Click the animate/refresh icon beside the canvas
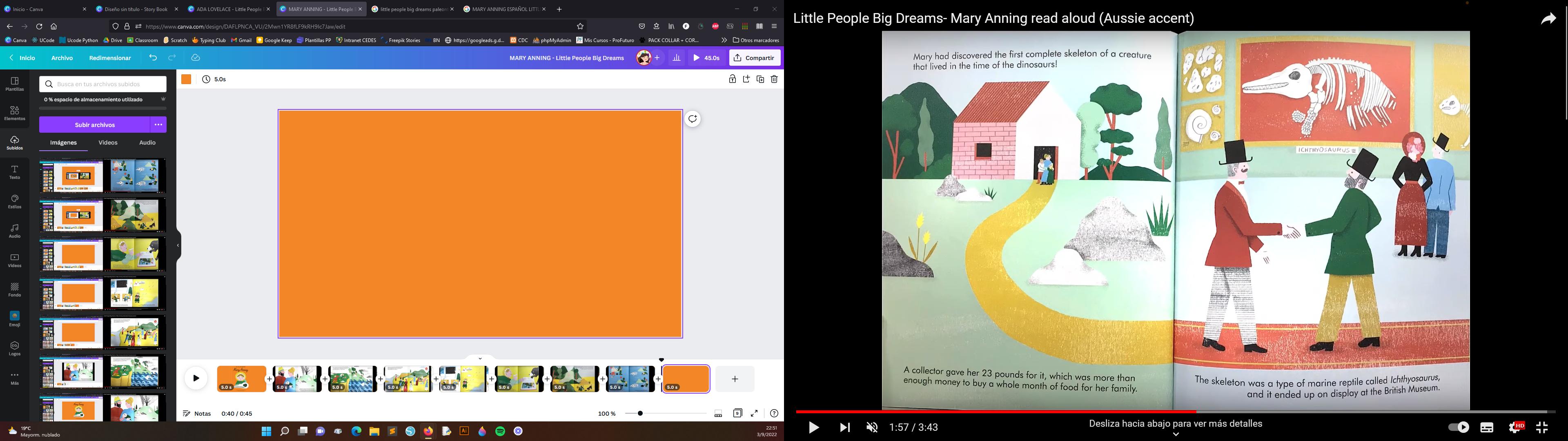The height and width of the screenshot is (441, 1568). click(x=693, y=119)
